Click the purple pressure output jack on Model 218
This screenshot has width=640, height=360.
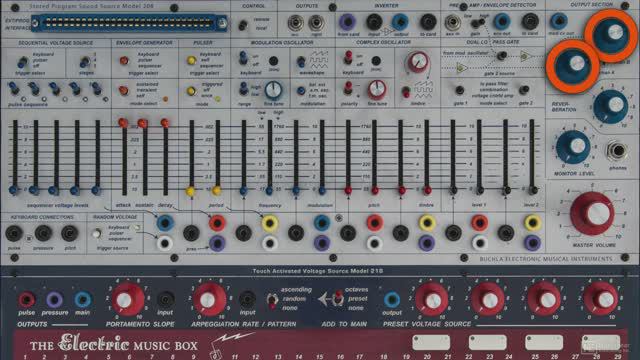(x=54, y=300)
